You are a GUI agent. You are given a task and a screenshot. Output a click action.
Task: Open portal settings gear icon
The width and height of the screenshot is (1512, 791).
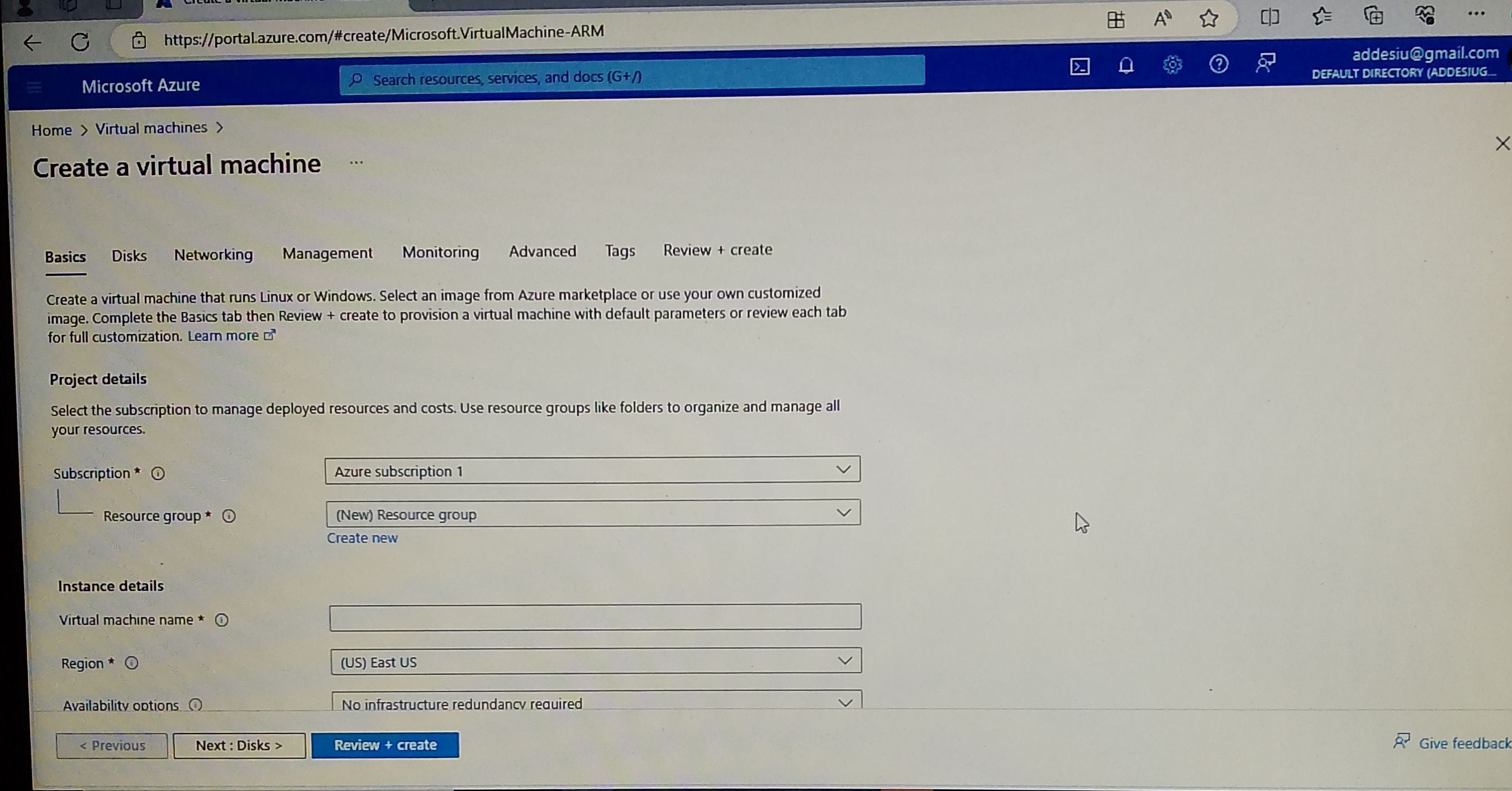coord(1172,65)
